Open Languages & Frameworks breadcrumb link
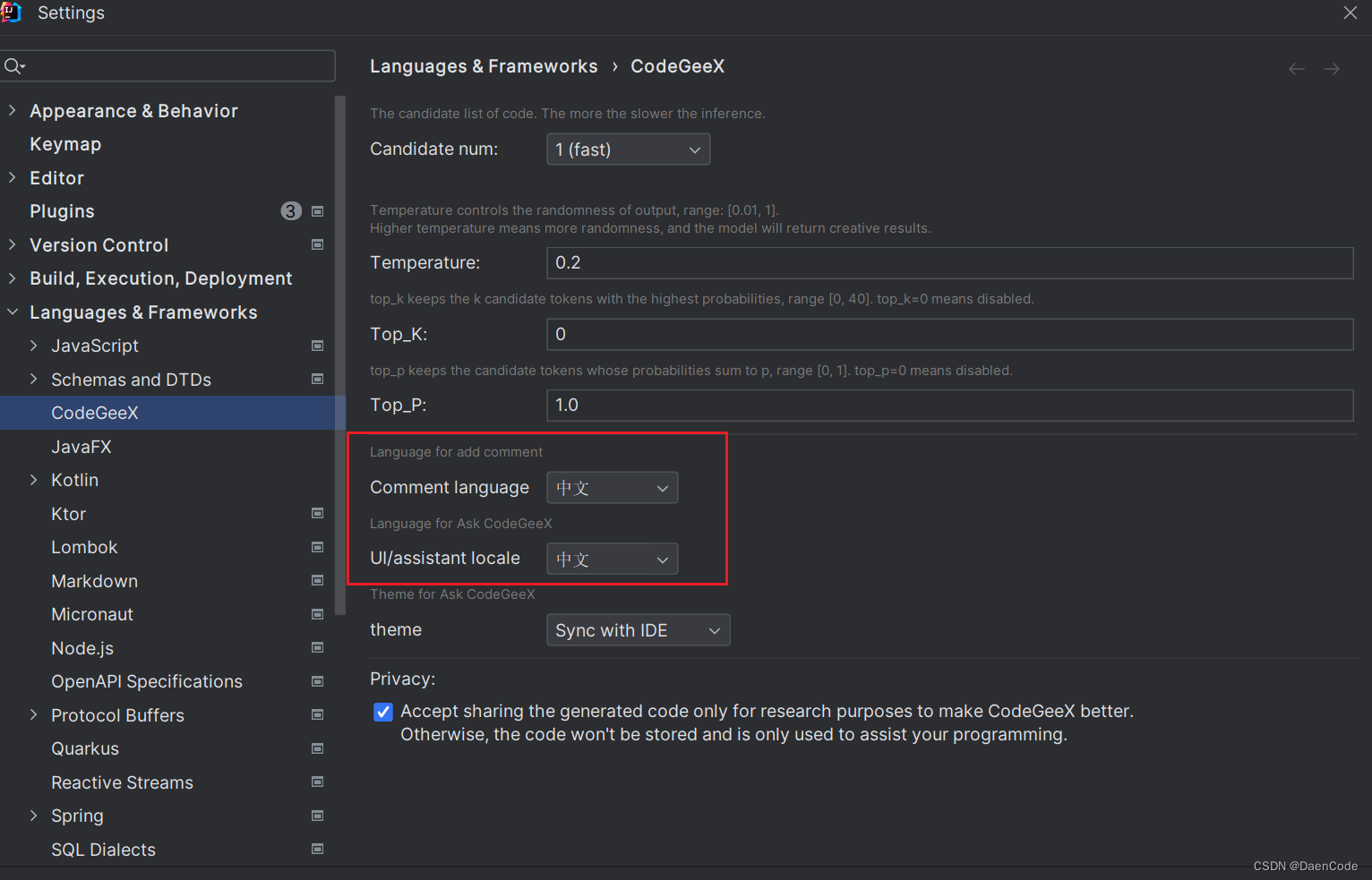The width and height of the screenshot is (1372, 880). pyautogui.click(x=484, y=65)
